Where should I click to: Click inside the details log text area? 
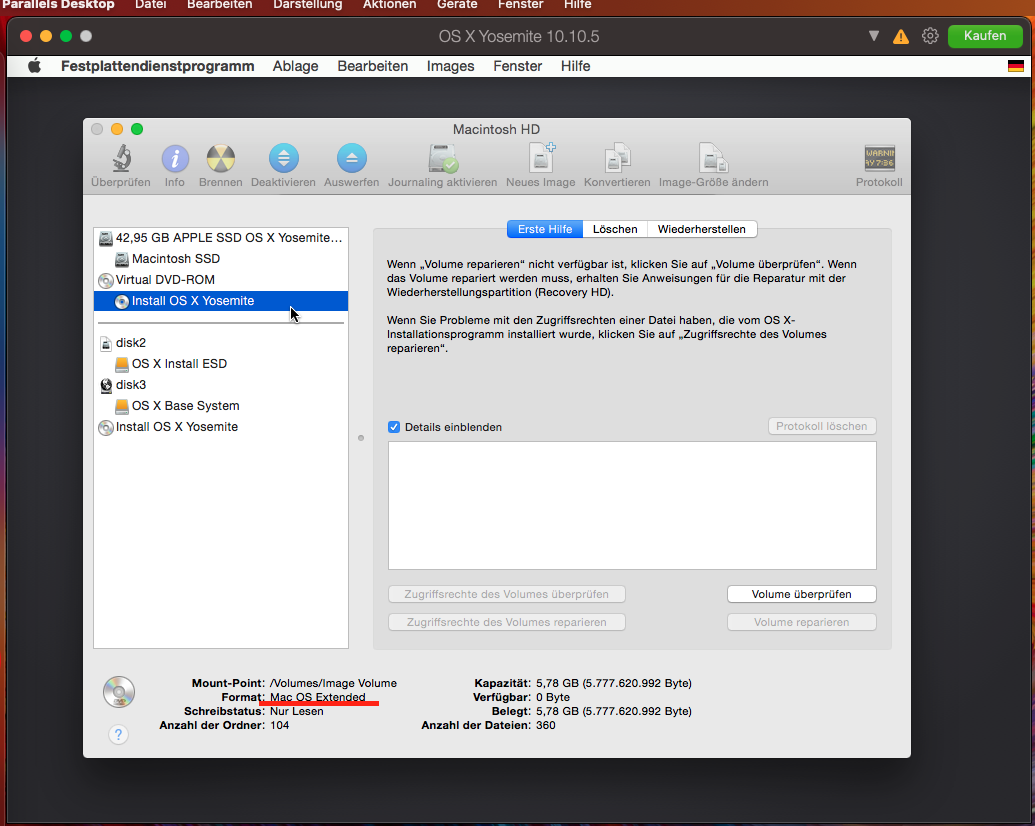click(x=632, y=505)
